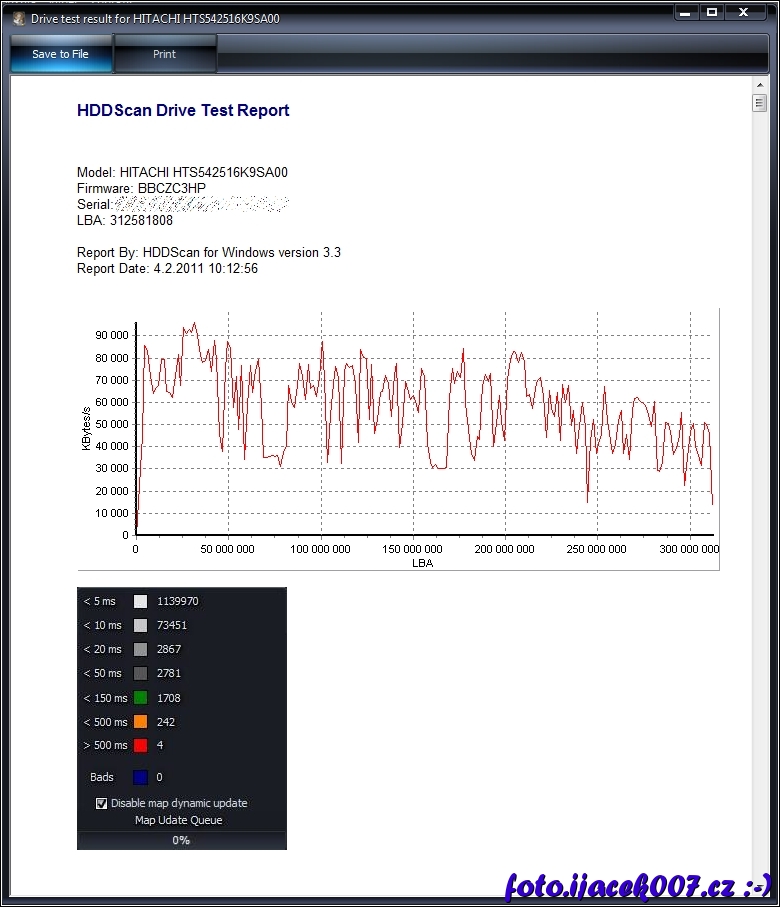Select the light gray < 10 ms swatch
Image resolution: width=780 pixels, height=907 pixels.
coord(141,626)
